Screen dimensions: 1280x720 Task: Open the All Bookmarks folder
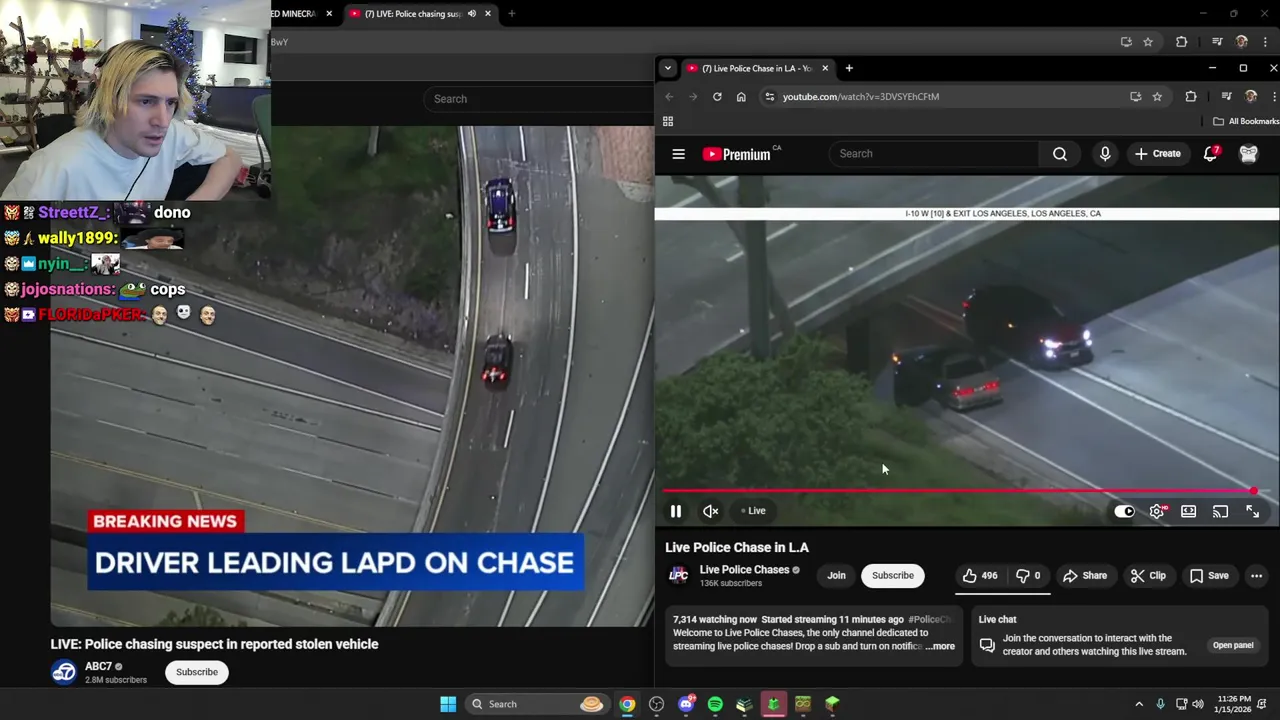click(1246, 121)
